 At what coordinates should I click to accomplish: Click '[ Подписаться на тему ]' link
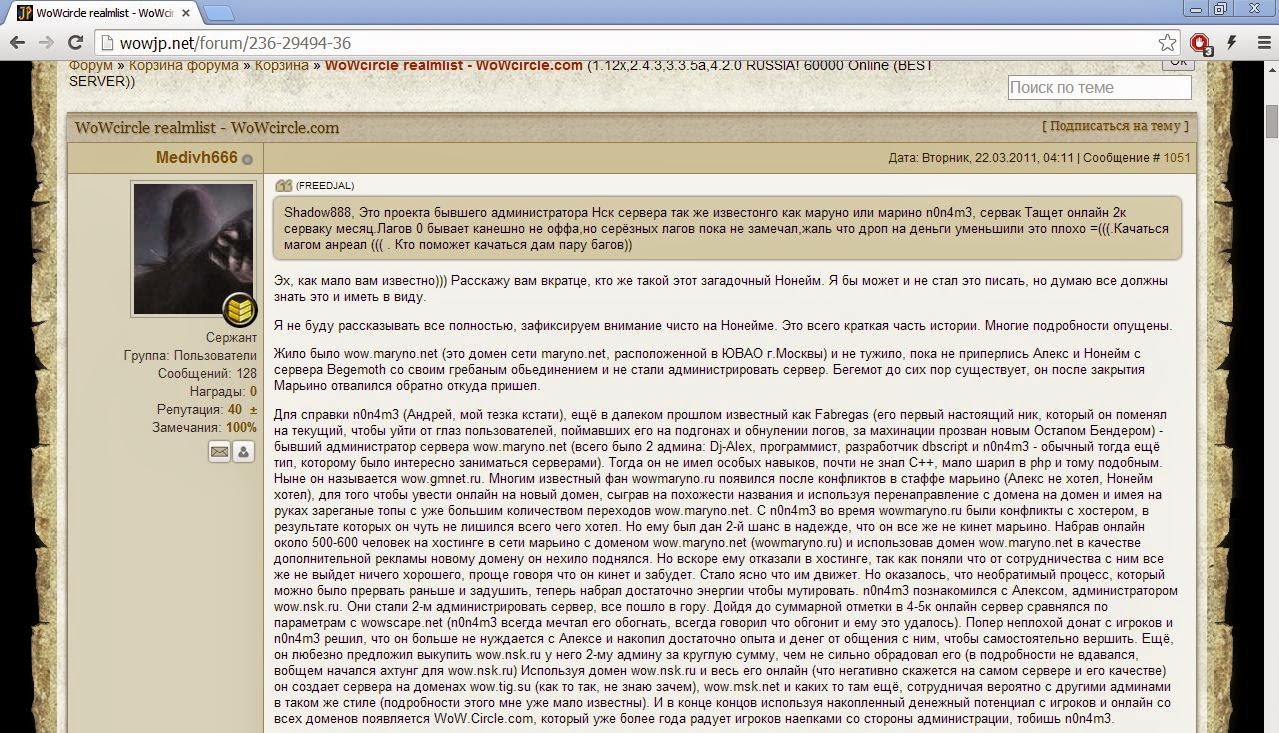coord(1116,126)
